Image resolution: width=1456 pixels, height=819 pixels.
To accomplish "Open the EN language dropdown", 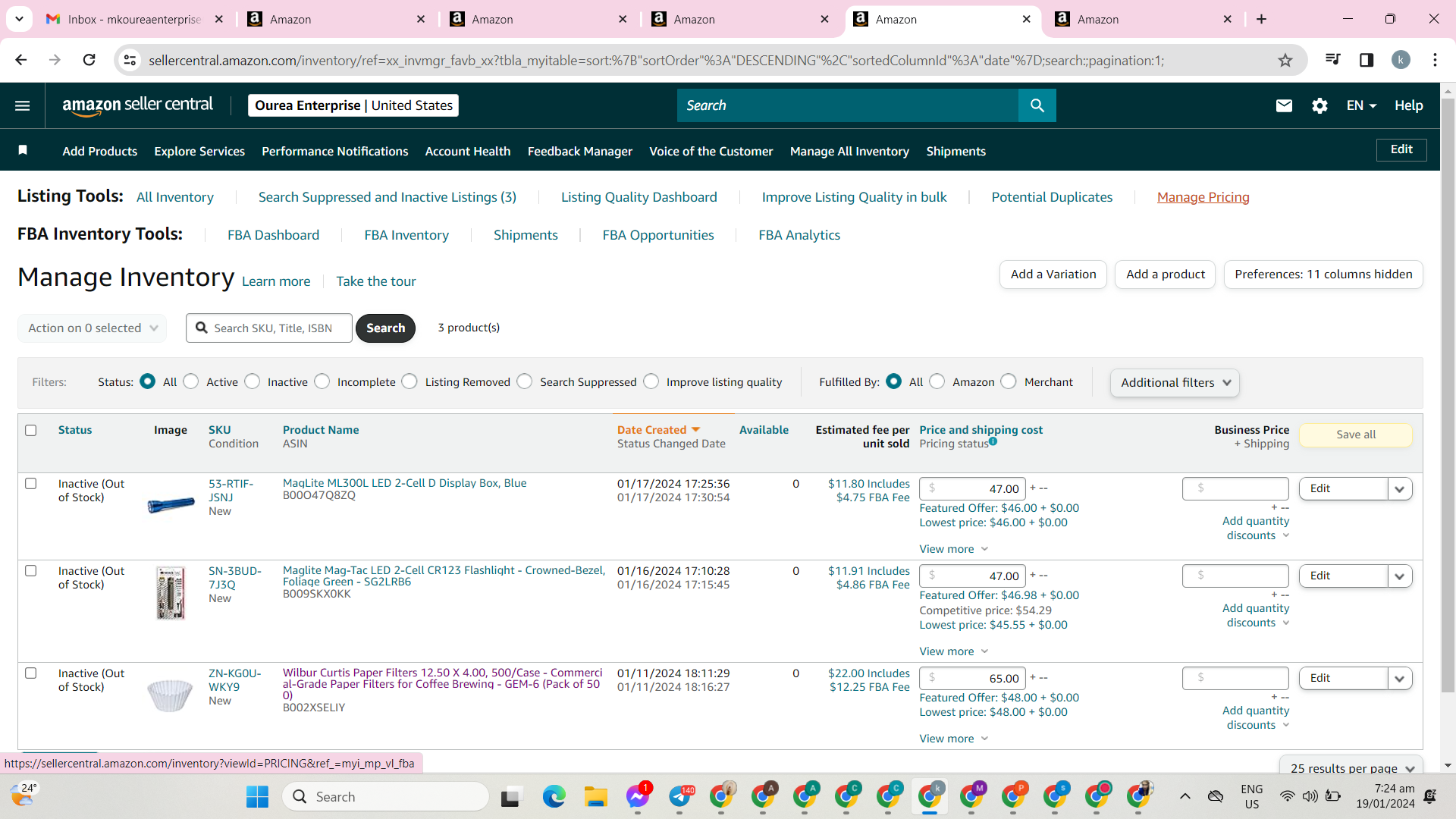I will click(1361, 105).
